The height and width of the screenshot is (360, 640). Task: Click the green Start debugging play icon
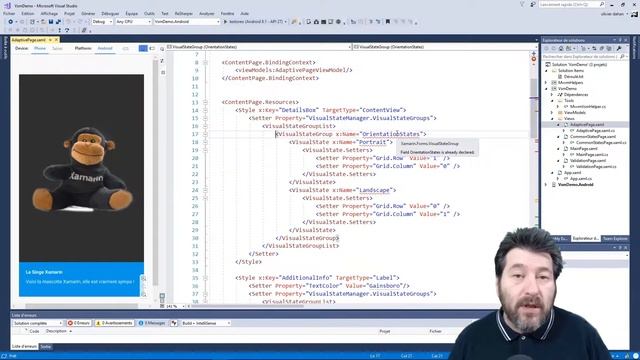[x=225, y=22]
